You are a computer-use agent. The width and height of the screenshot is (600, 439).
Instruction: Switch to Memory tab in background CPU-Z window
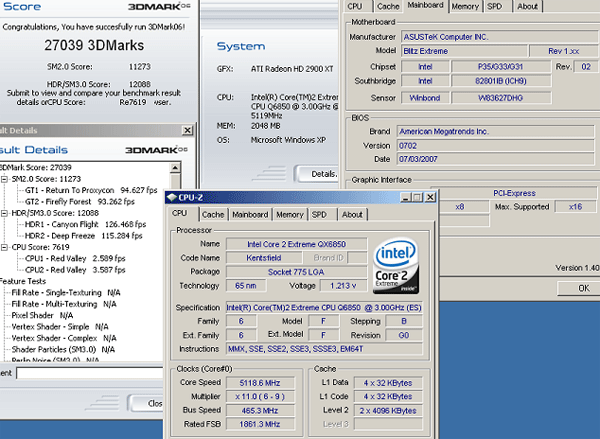point(465,7)
